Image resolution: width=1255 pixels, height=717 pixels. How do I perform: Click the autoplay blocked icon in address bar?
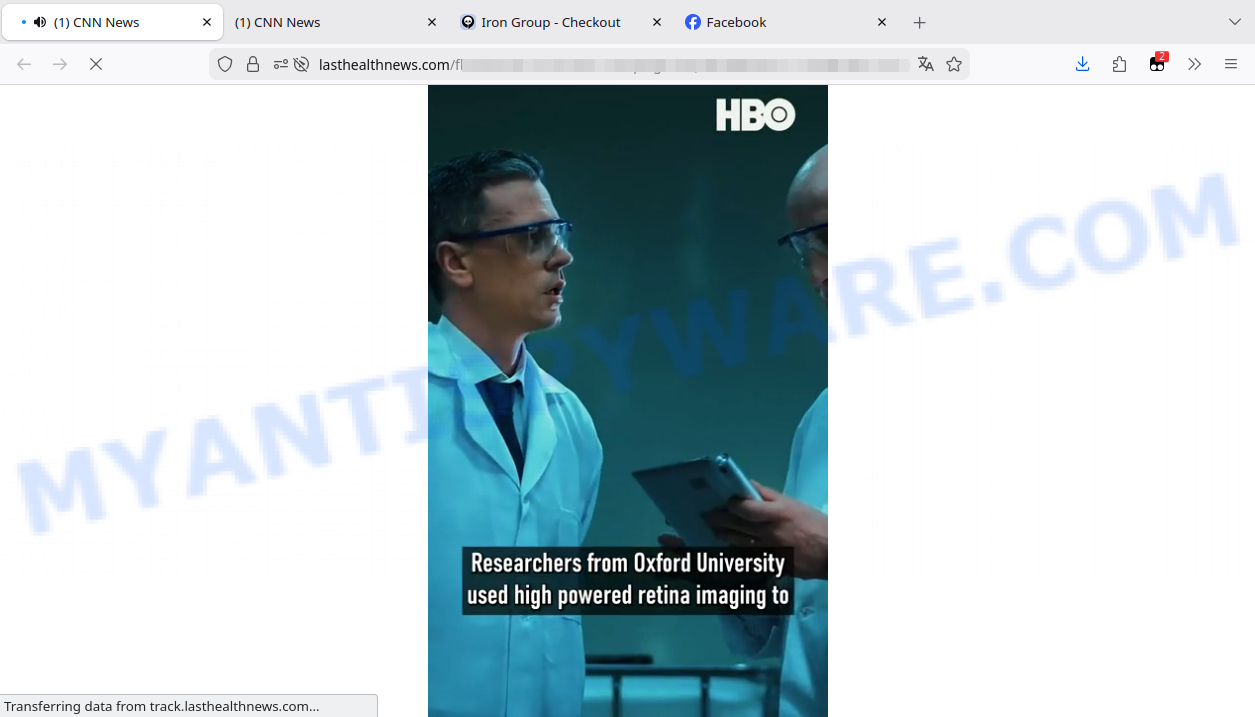(x=301, y=64)
